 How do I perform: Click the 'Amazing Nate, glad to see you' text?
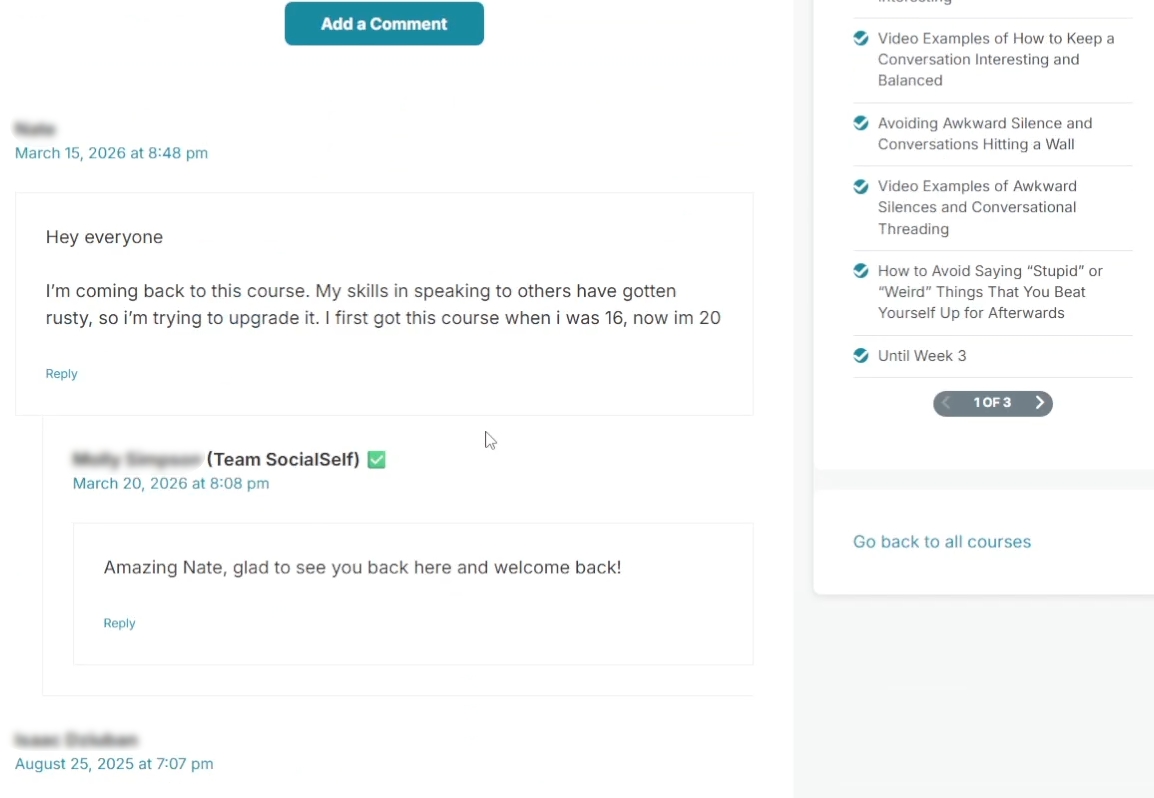point(362,568)
